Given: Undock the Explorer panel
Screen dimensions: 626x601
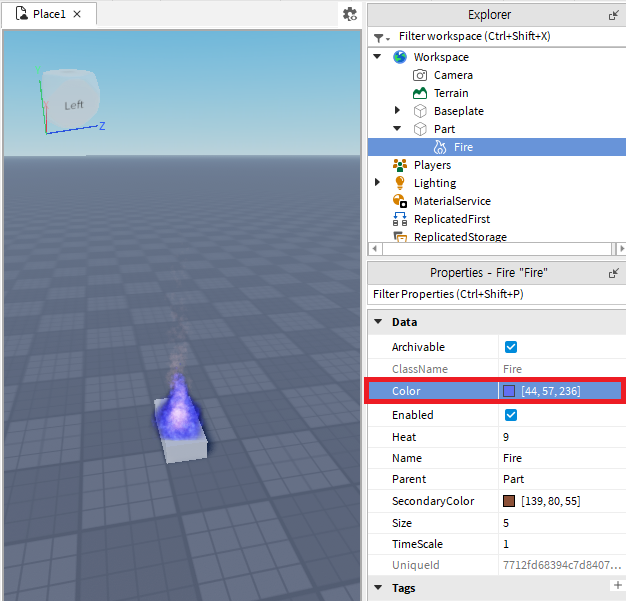Looking at the screenshot, I should coord(614,15).
